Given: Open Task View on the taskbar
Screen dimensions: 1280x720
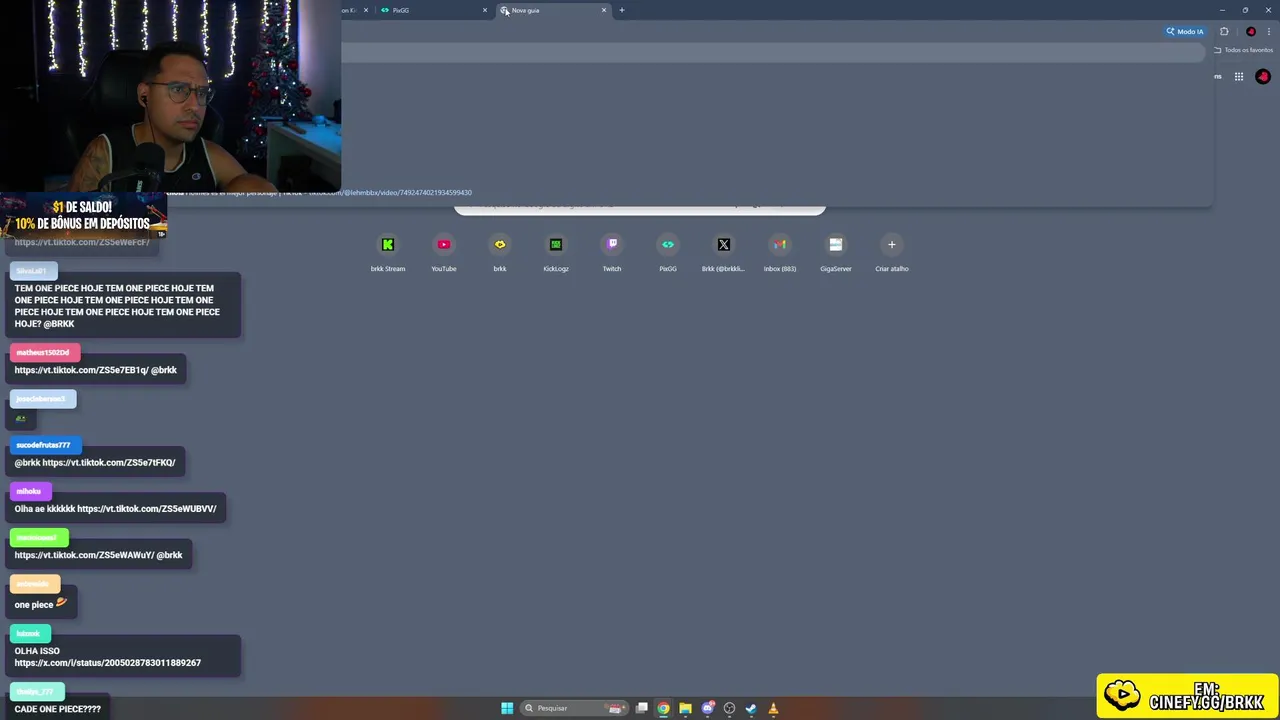Looking at the screenshot, I should pyautogui.click(x=641, y=708).
